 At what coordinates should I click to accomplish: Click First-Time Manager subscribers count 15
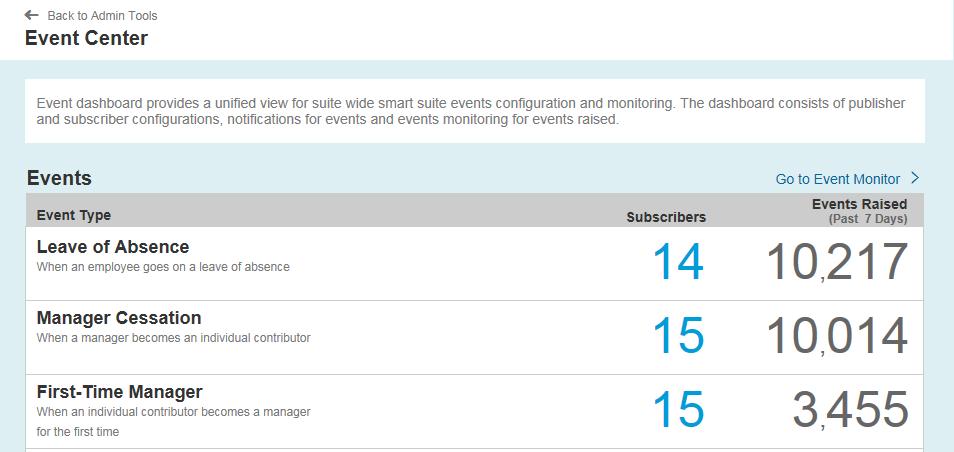tap(678, 410)
